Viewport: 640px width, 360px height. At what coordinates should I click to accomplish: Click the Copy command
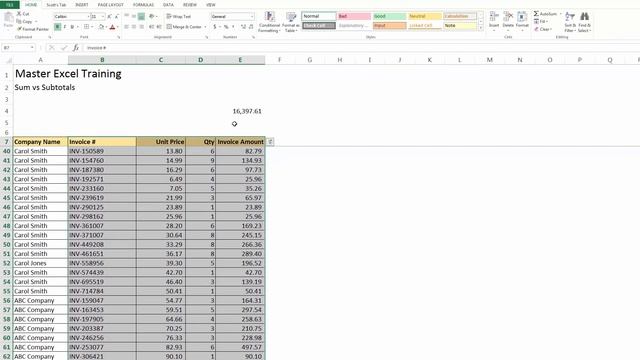tap(25, 21)
